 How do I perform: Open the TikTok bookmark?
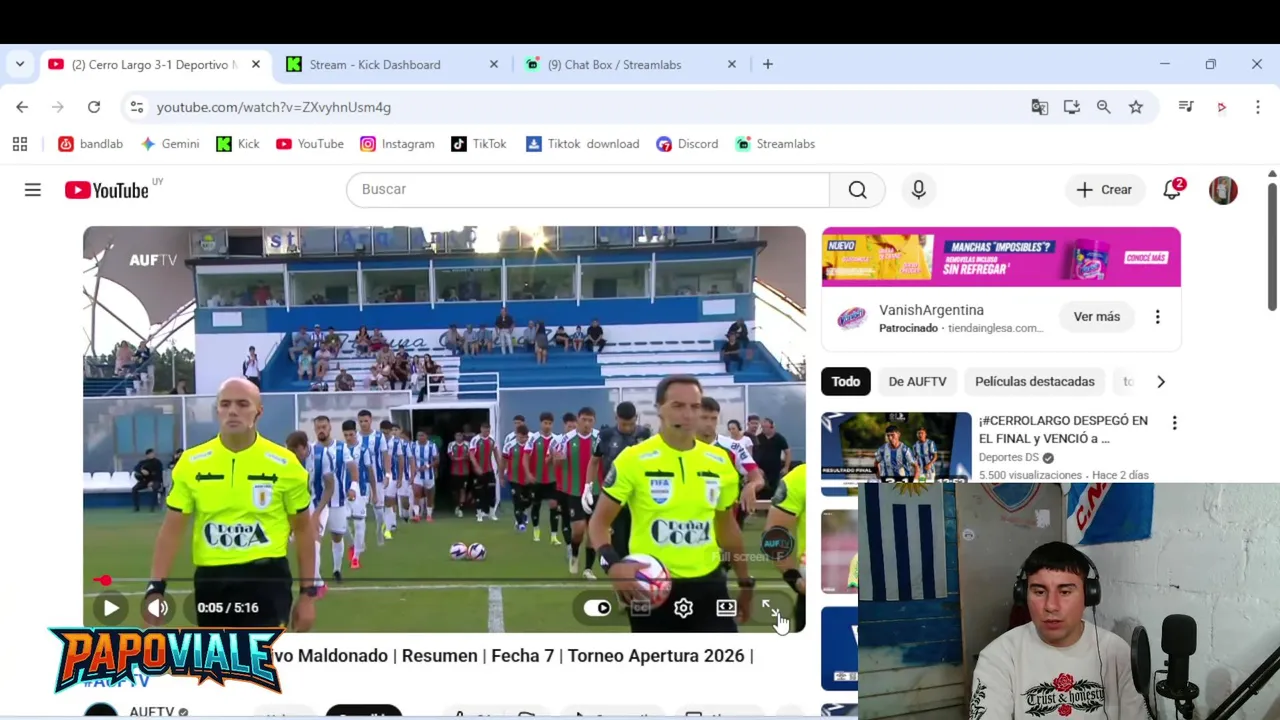point(478,144)
